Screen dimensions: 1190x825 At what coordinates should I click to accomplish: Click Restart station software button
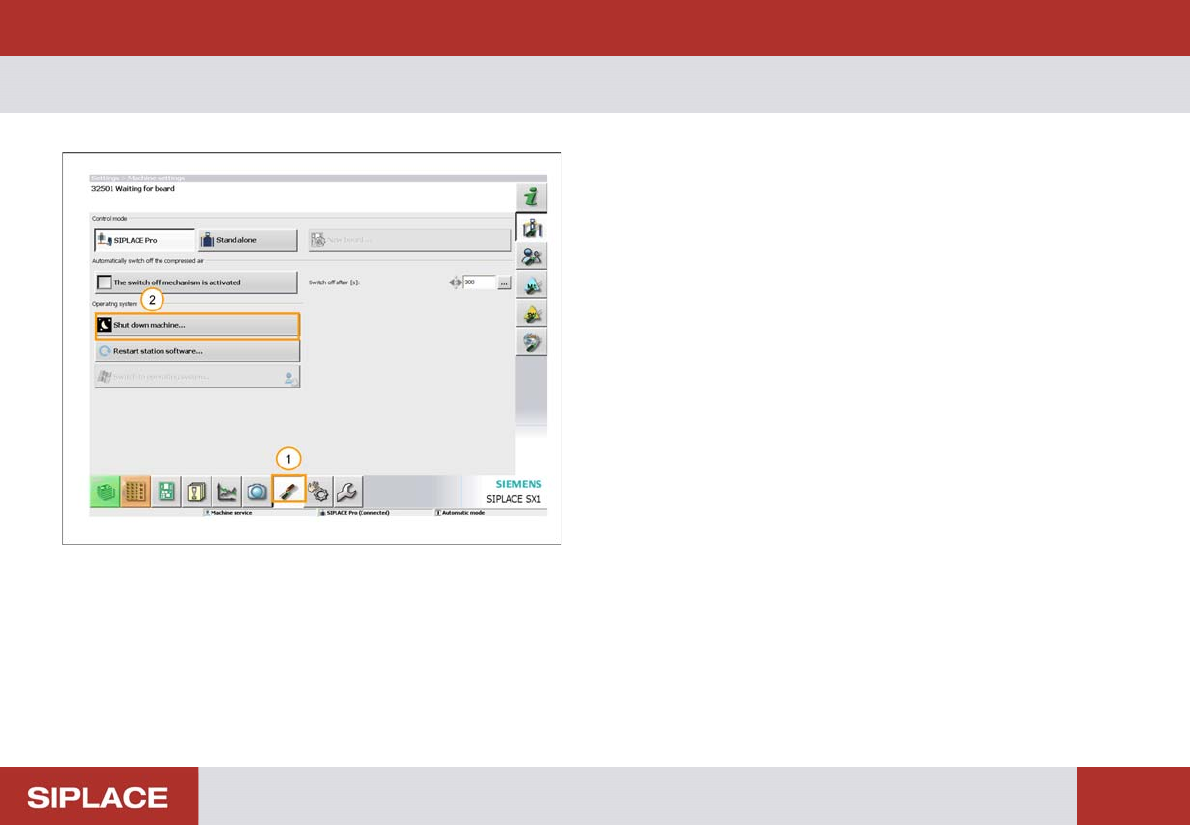(x=197, y=351)
